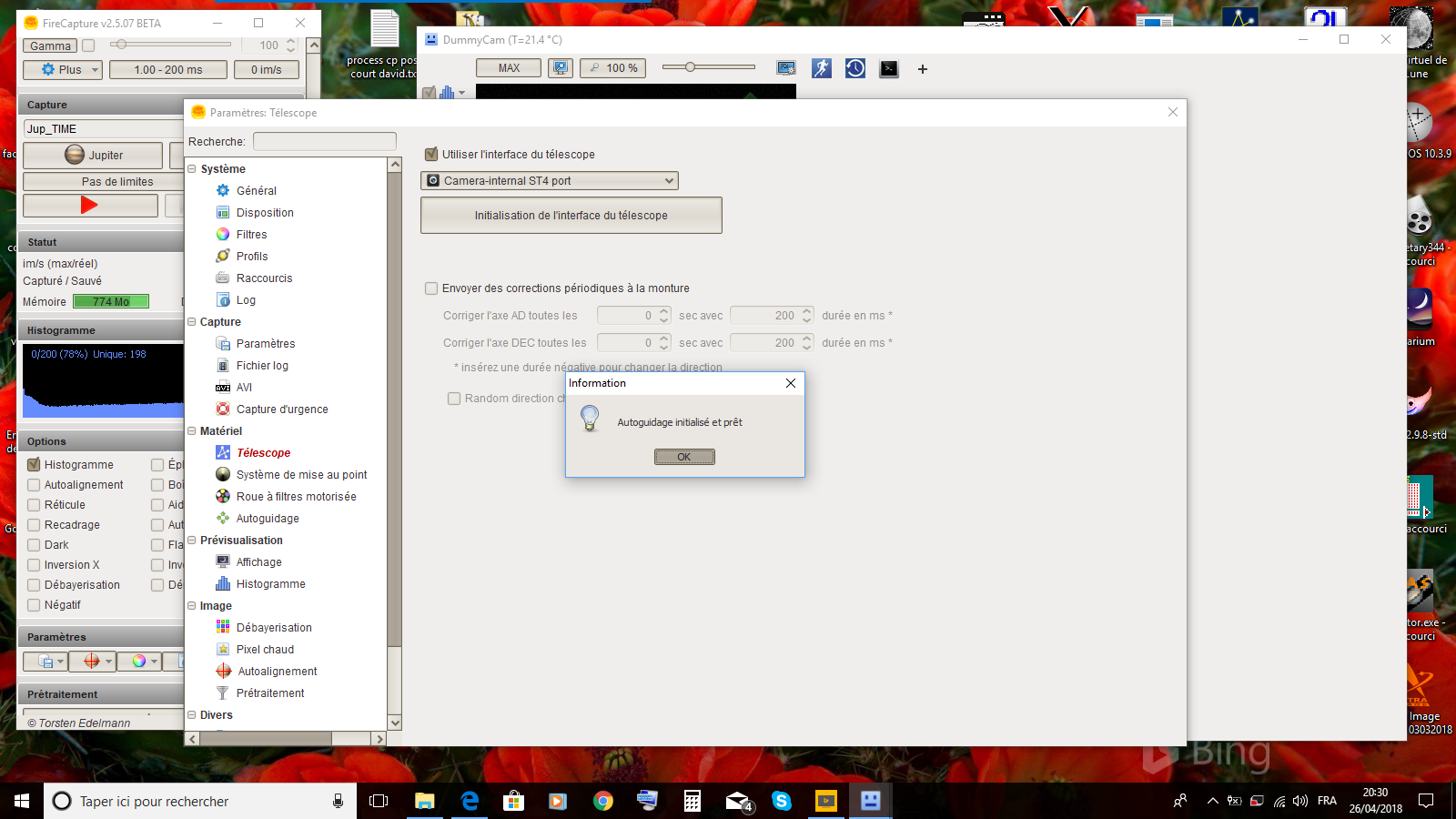Open File Explorer from the taskbar

coord(425,801)
